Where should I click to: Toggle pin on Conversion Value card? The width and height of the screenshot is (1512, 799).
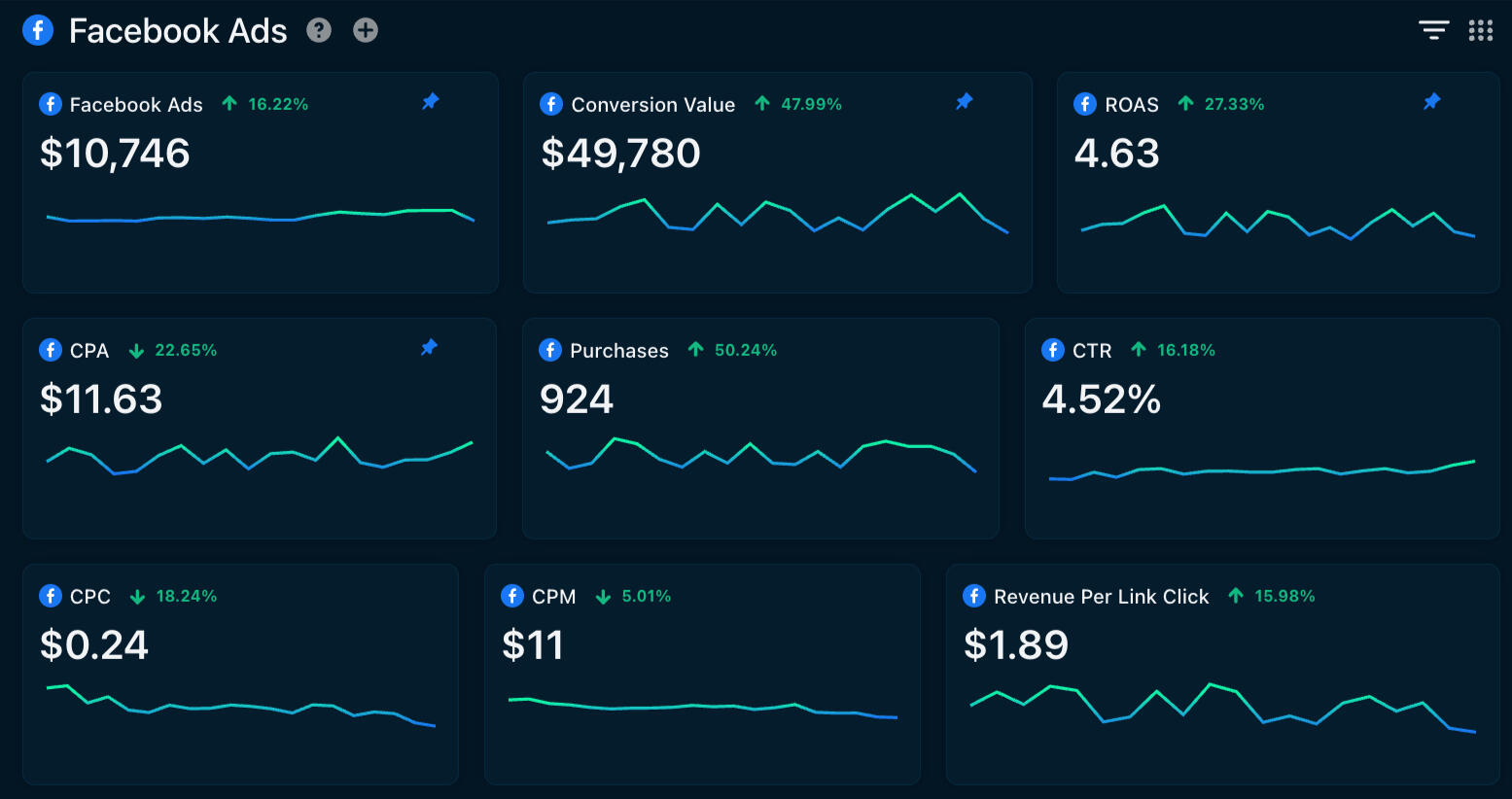point(964,102)
